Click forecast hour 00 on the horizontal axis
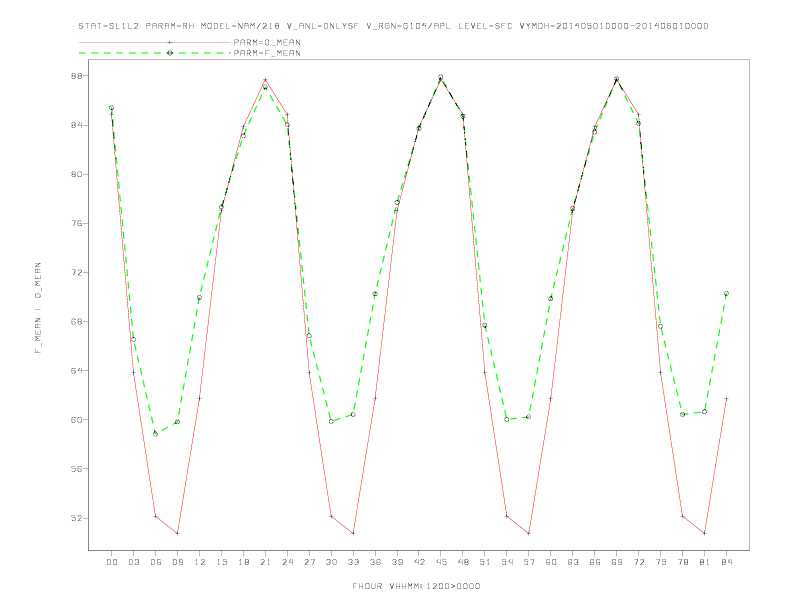Screen dimensions: 792x612 [112, 562]
